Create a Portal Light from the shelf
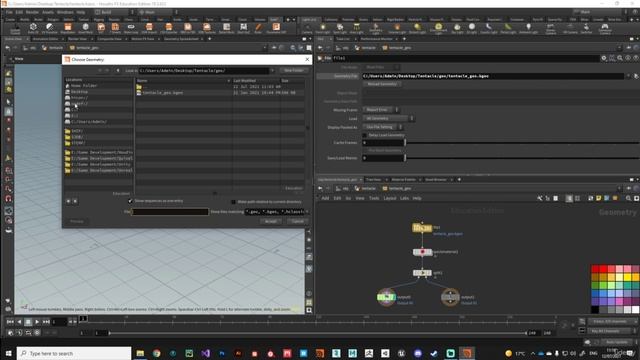Screen dimensions: 640x360 pyautogui.click(x=508, y=28)
